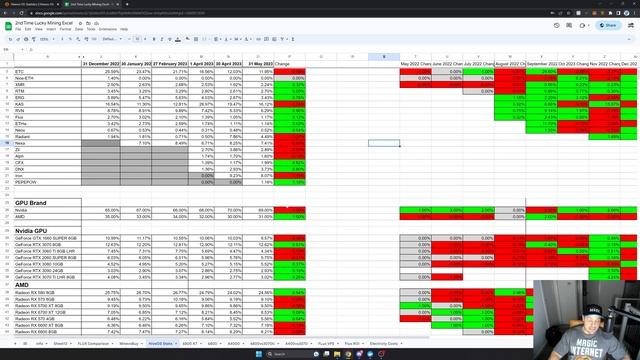
Task: Click the GPU Brand heading cell
Action: pyautogui.click(x=48, y=202)
